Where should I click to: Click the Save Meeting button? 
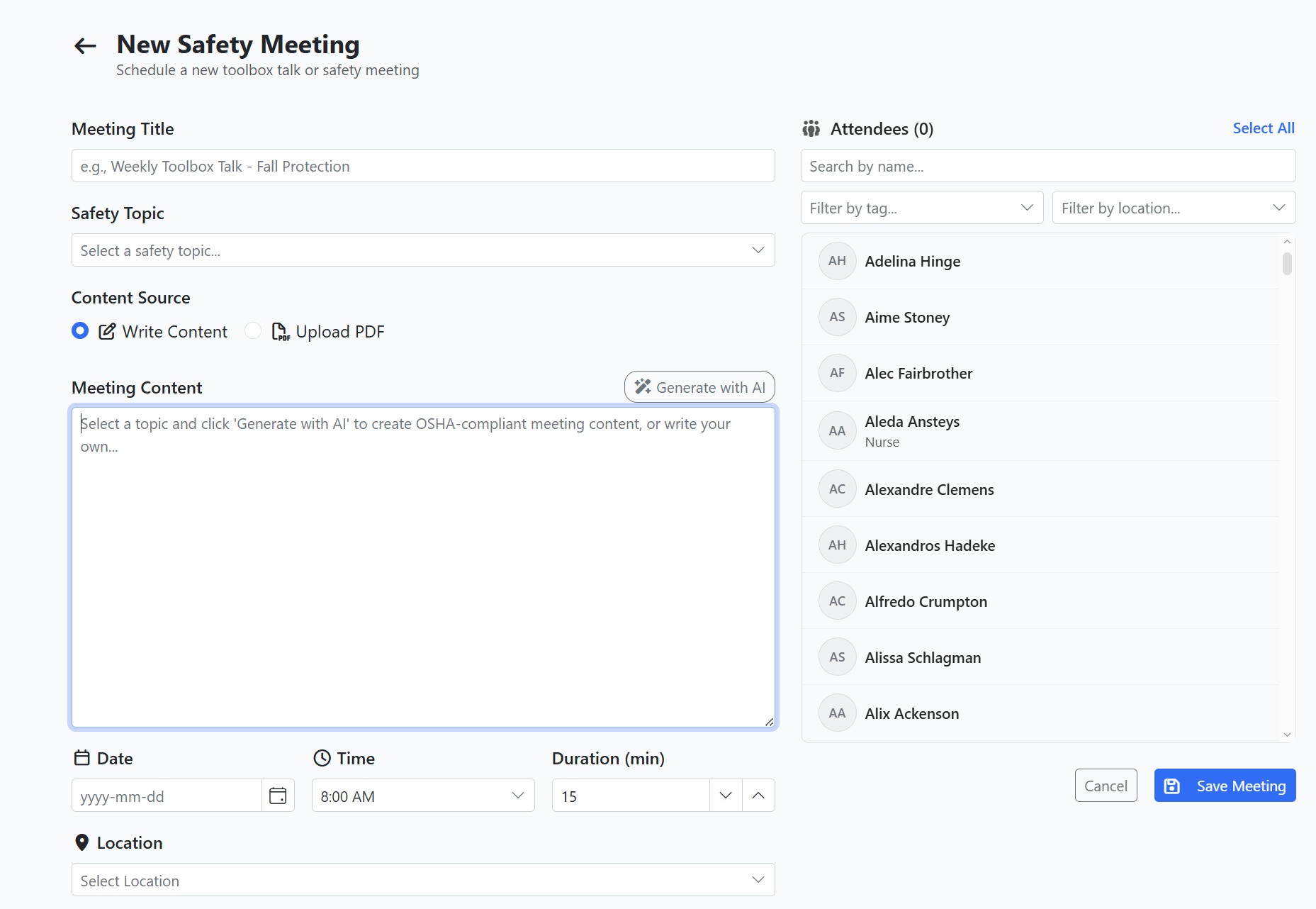[1225, 786]
